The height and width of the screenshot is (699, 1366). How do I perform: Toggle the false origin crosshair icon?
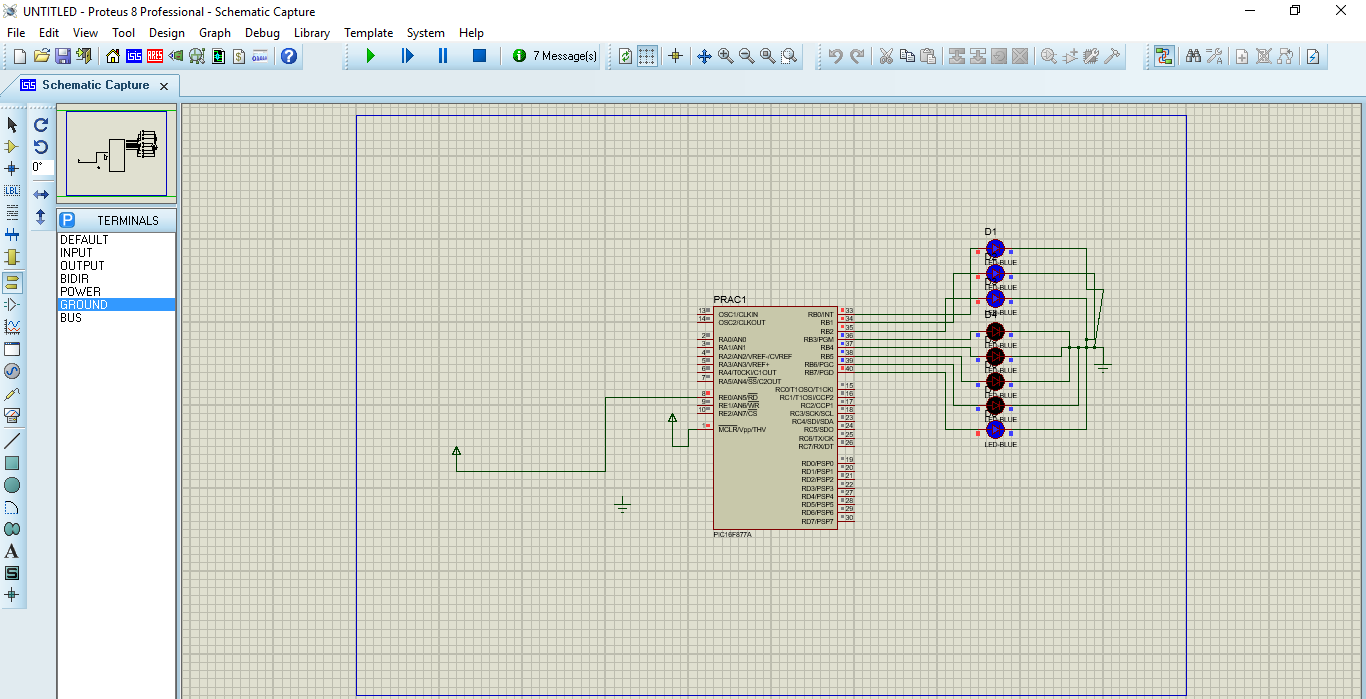point(675,56)
